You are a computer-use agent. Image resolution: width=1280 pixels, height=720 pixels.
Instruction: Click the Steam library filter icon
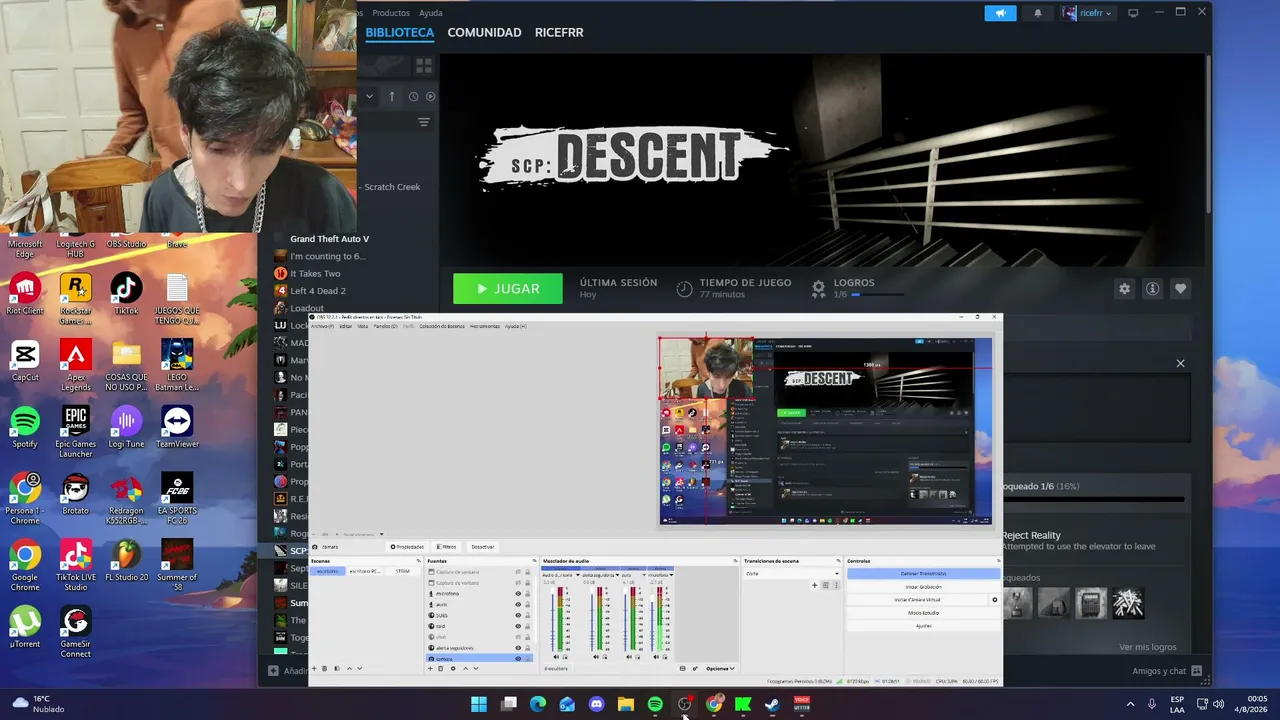424,122
